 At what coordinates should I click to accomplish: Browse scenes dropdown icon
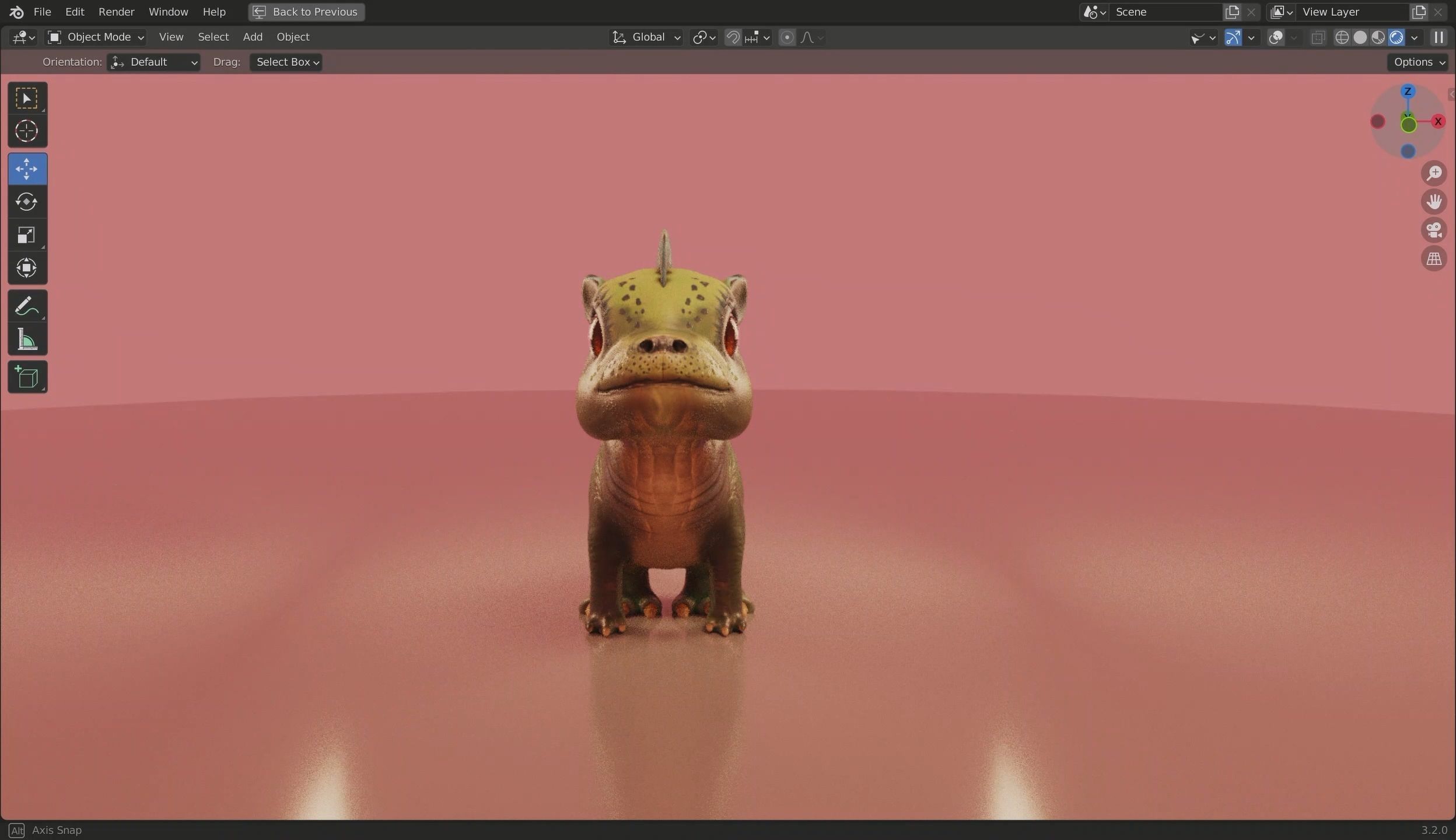(x=1094, y=12)
